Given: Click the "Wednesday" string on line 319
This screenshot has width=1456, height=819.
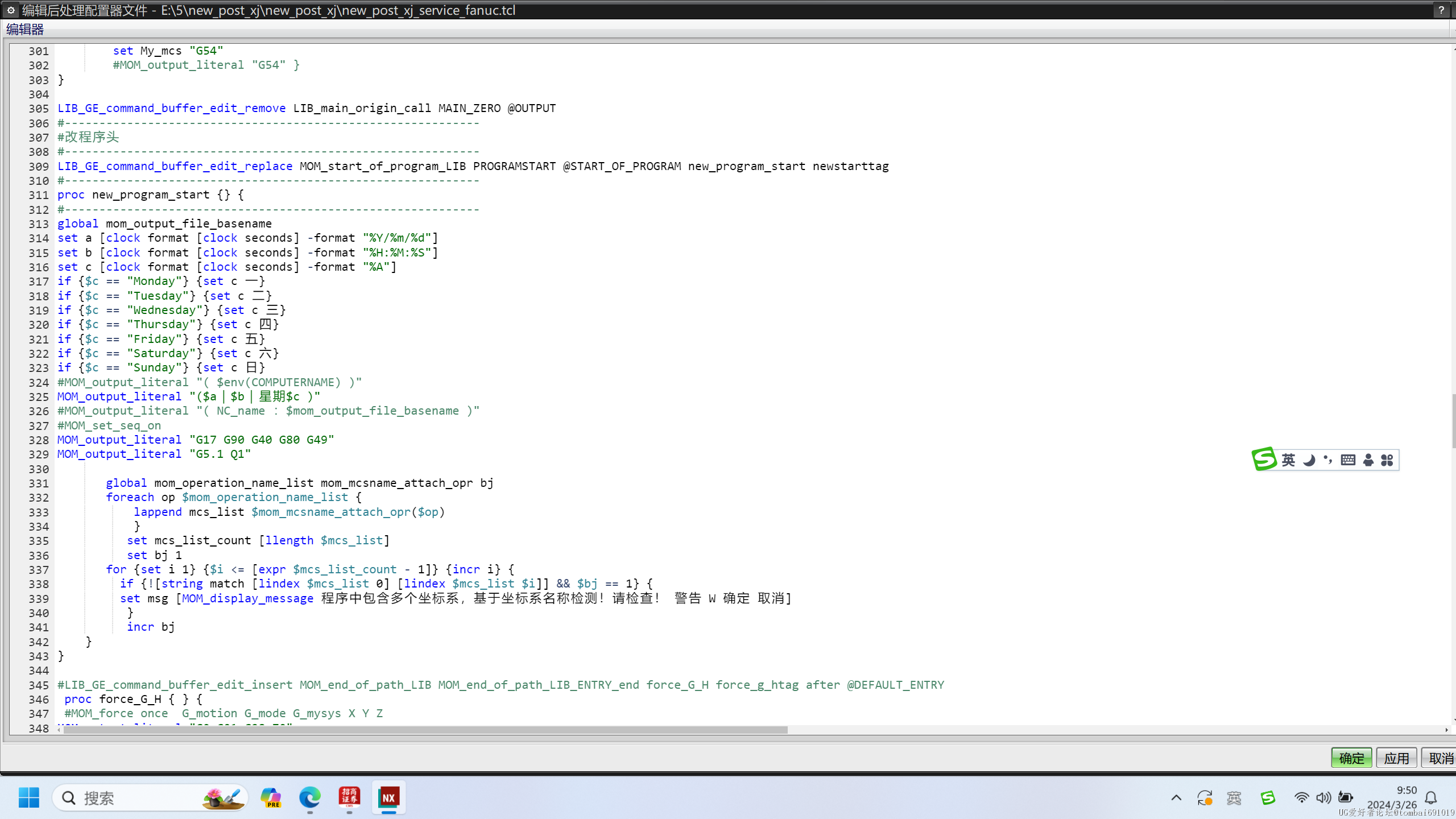Looking at the screenshot, I should pos(164,310).
